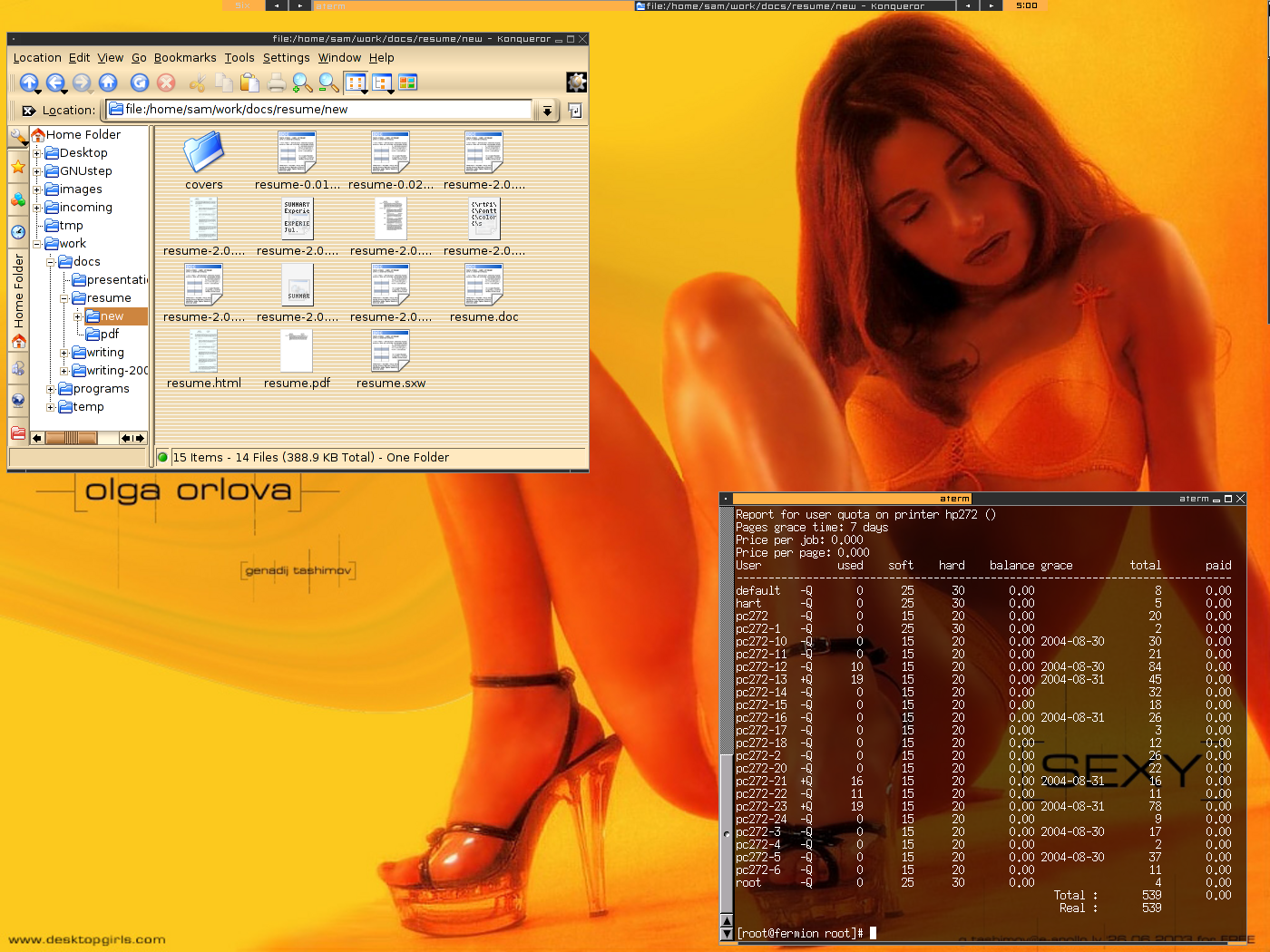
Task: Click the multicolor view toolbar icon
Action: [x=407, y=83]
